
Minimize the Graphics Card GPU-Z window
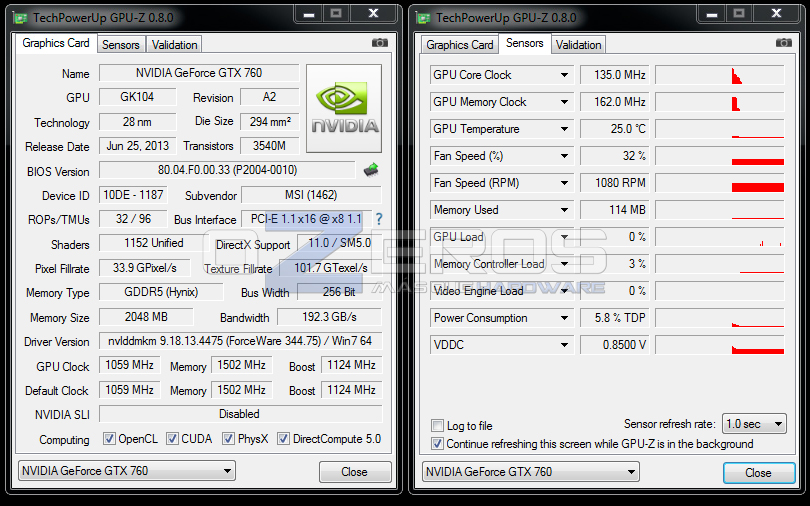click(309, 14)
